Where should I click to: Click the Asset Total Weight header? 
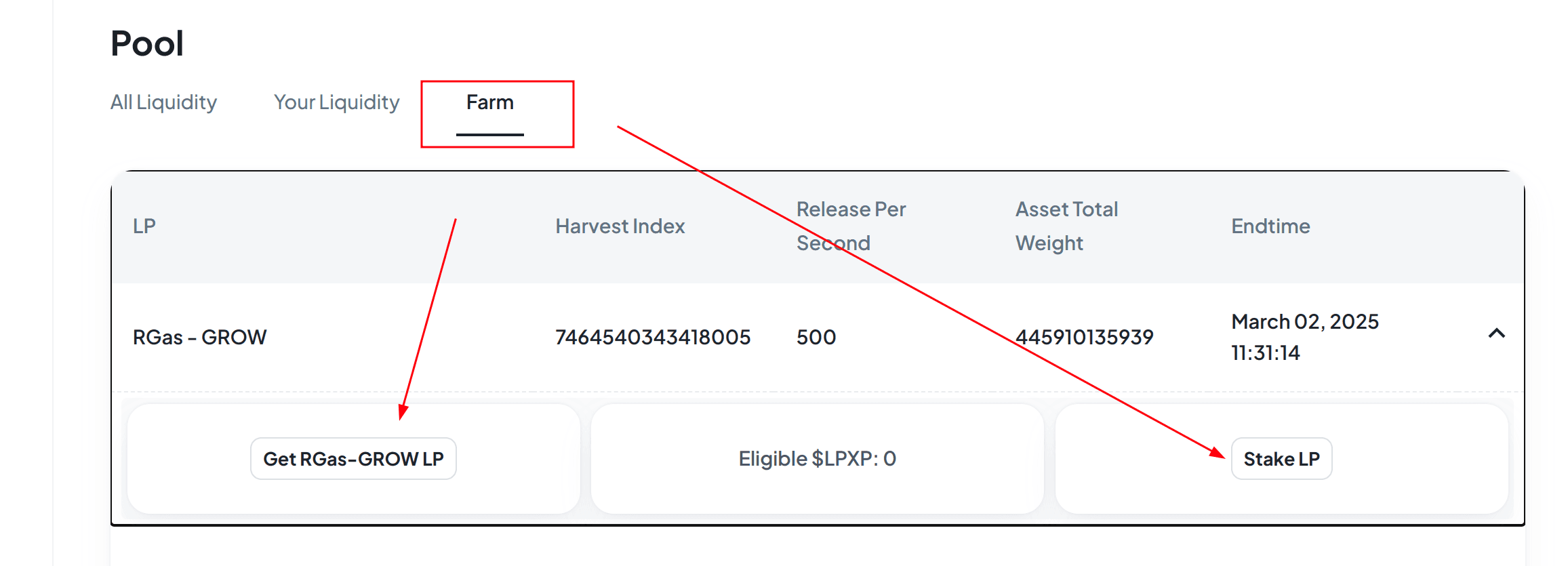(x=1066, y=226)
